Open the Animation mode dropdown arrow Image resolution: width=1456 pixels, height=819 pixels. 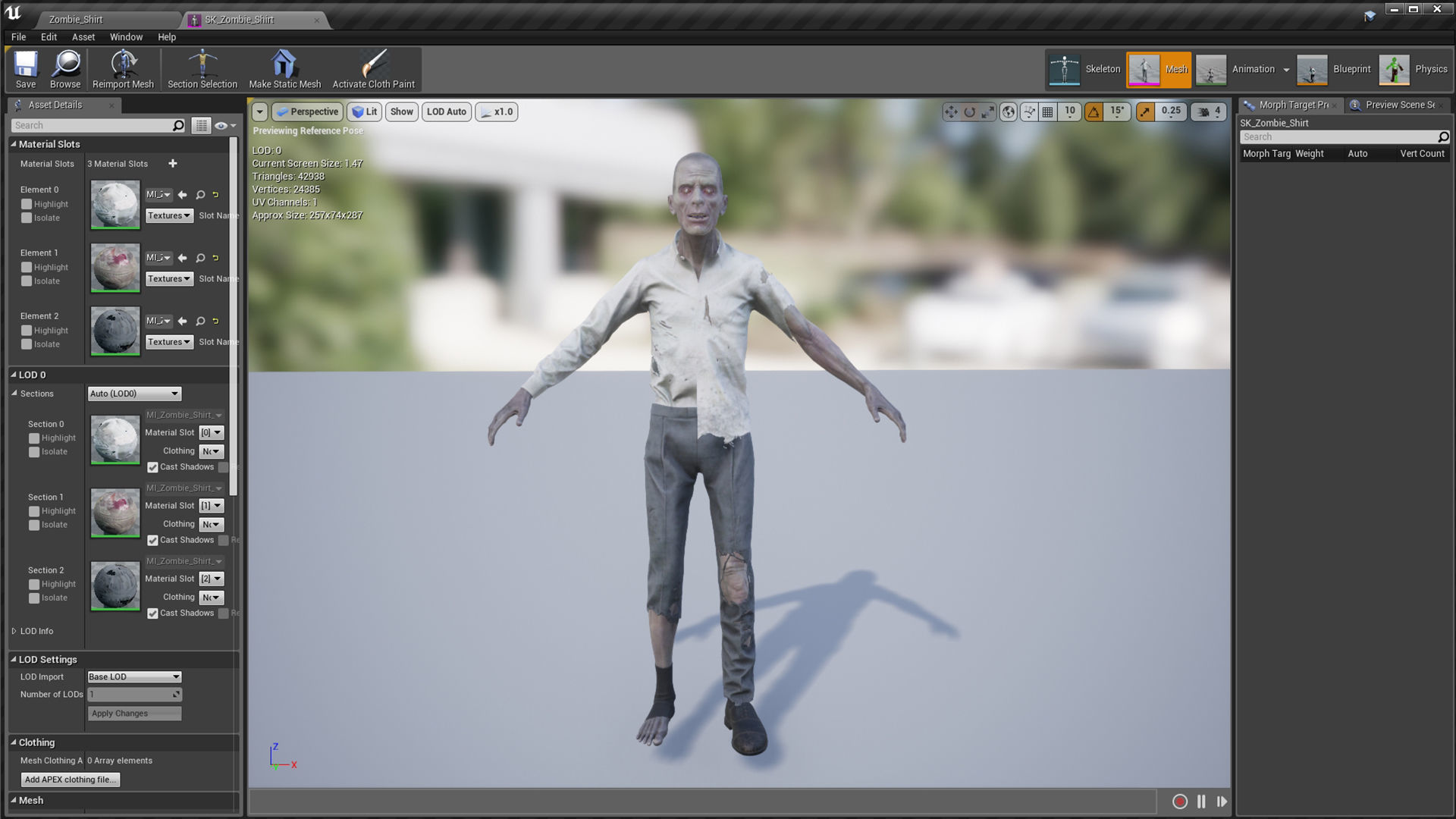(x=1286, y=70)
